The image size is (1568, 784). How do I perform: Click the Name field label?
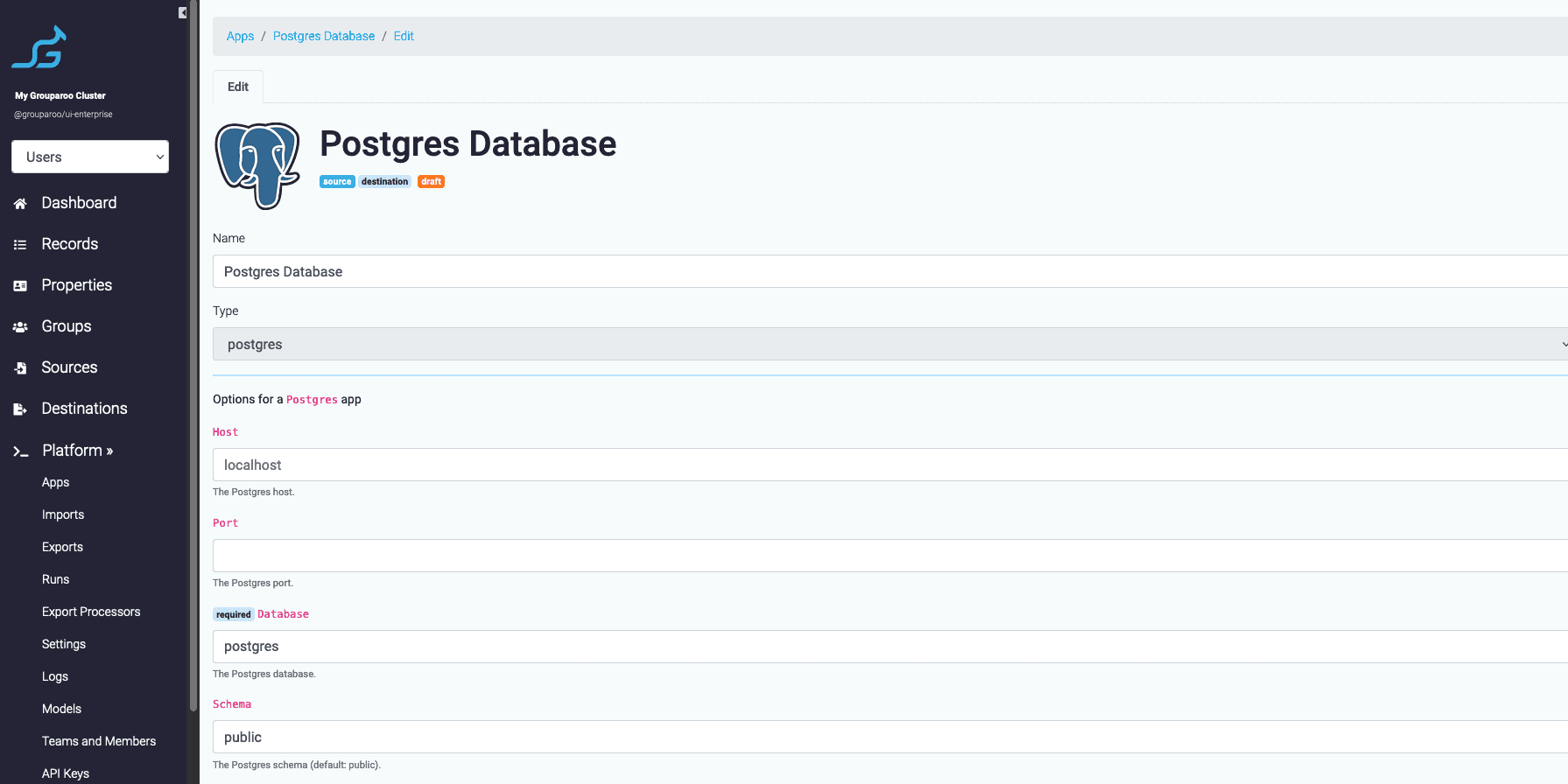229,238
